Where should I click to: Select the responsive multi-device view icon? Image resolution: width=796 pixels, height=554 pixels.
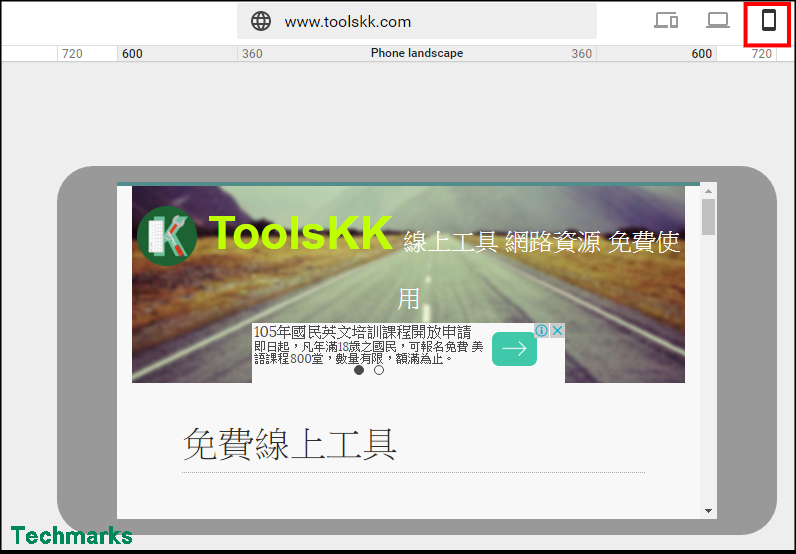(x=666, y=21)
